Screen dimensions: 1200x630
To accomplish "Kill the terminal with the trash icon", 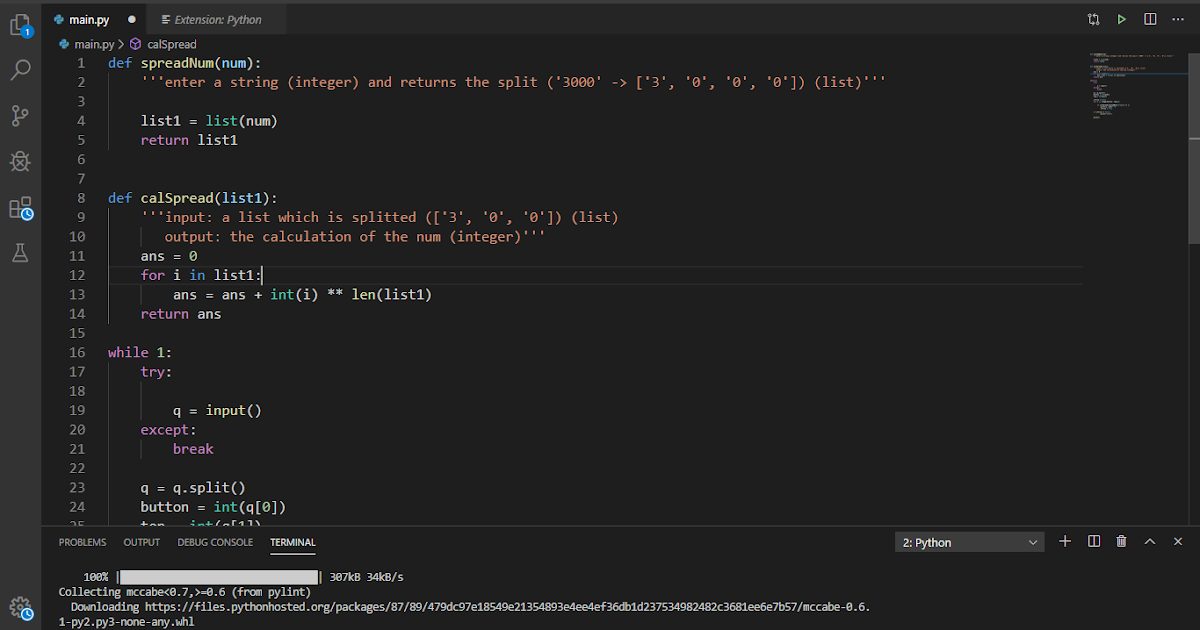I will click(x=1122, y=541).
